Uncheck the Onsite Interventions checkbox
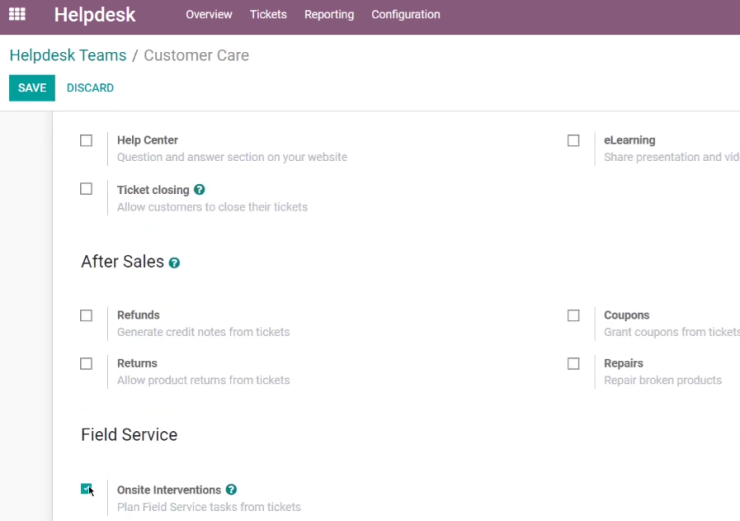 86,489
